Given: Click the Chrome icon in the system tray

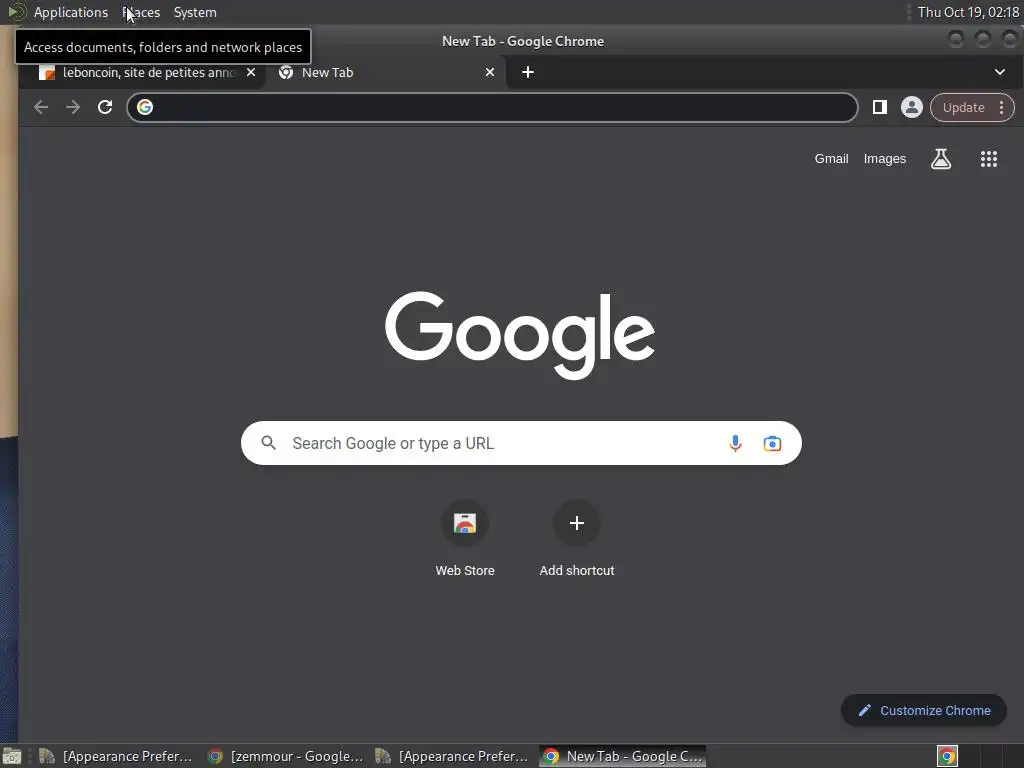Looking at the screenshot, I should pyautogui.click(x=947, y=756).
